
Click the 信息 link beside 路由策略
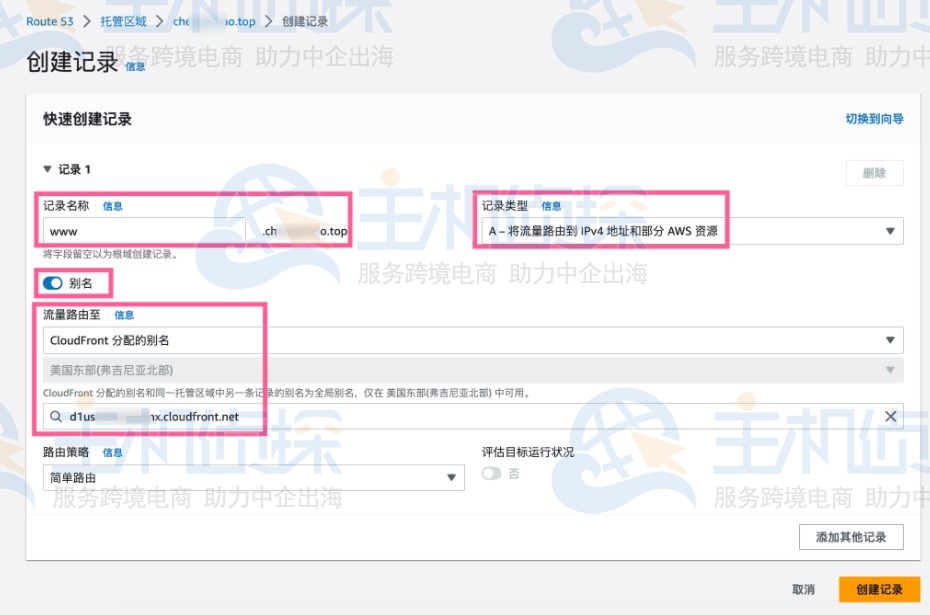112,452
